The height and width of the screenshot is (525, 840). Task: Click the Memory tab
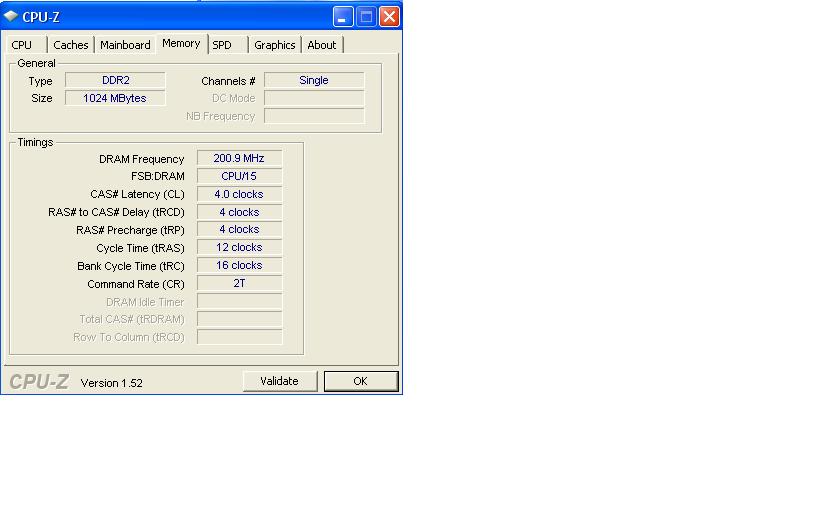(181, 43)
